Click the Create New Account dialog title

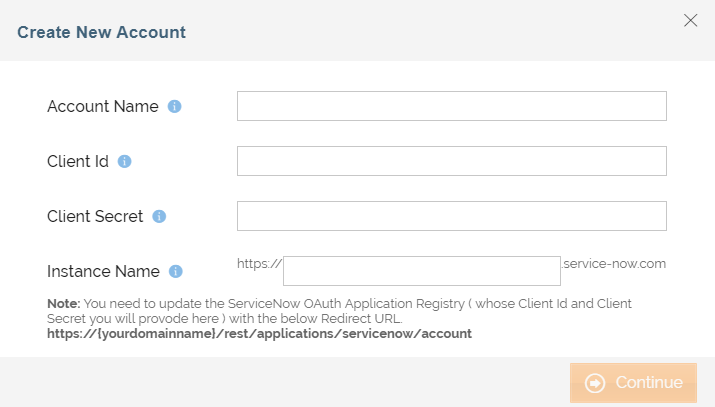[x=101, y=32]
